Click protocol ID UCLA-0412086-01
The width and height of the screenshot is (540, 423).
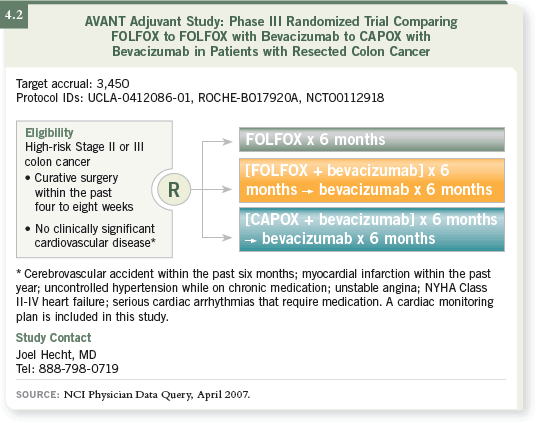139,98
